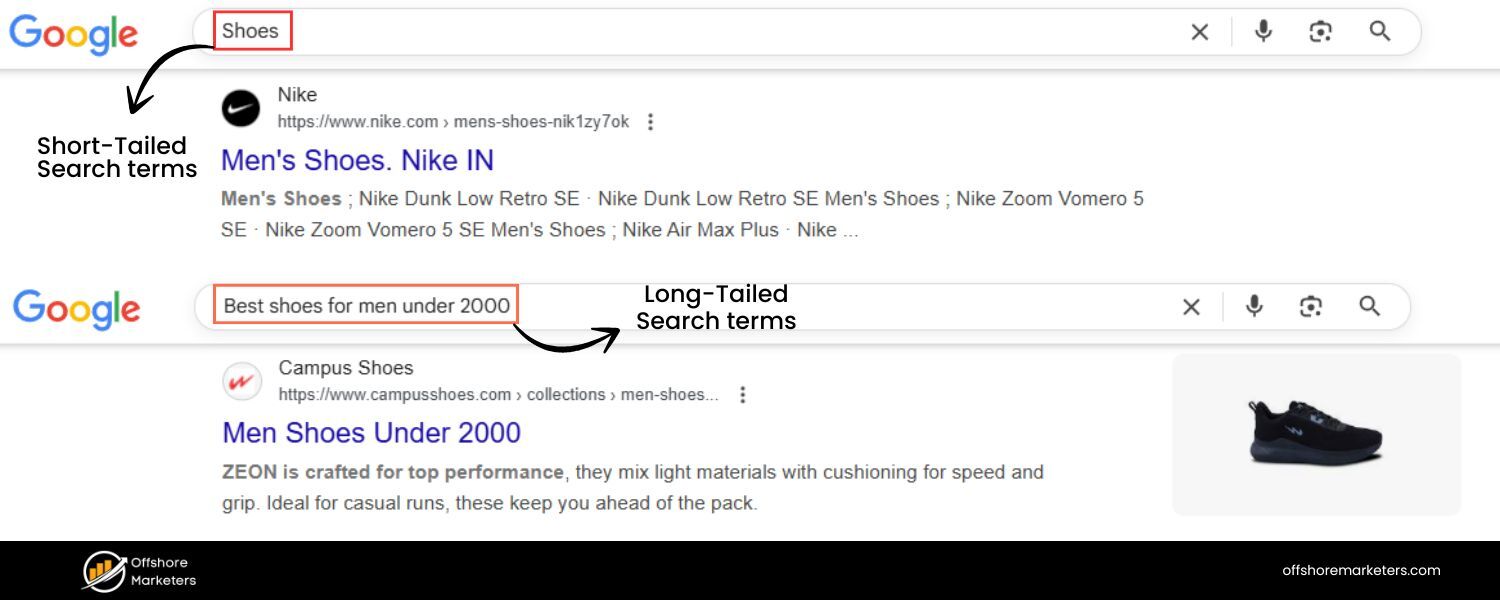Click the microphone voice search icon beside "Shoes"

click(x=1262, y=32)
